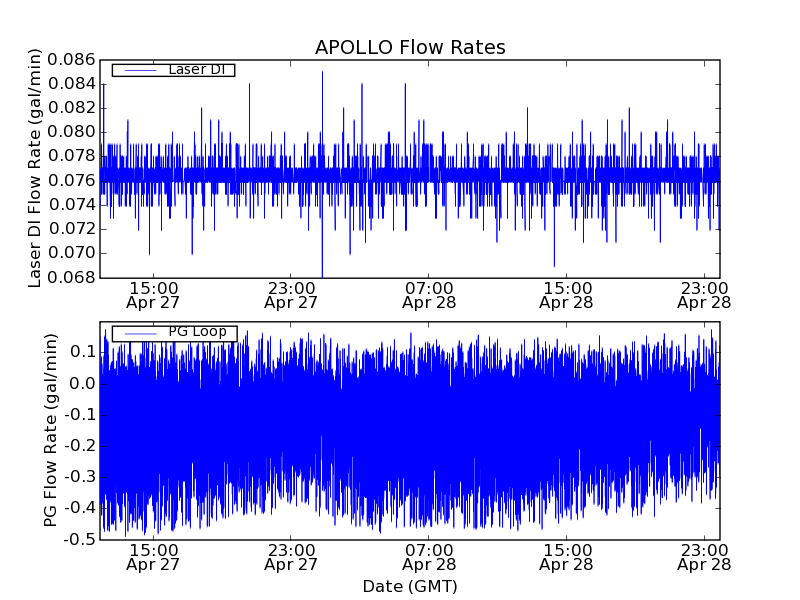
Task: Click the blue line sample in PG Loop legend
Action: pos(140,334)
